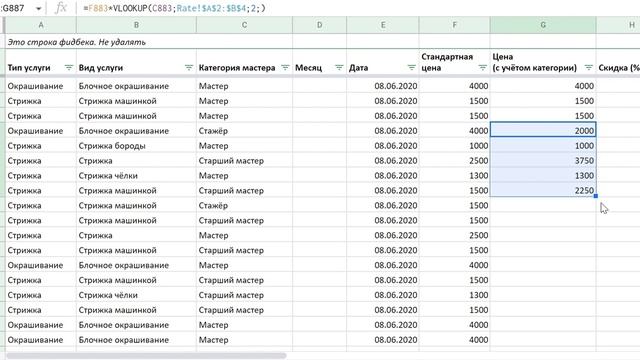Click the fill handle of selected range
The image size is (640, 360).
596,196
